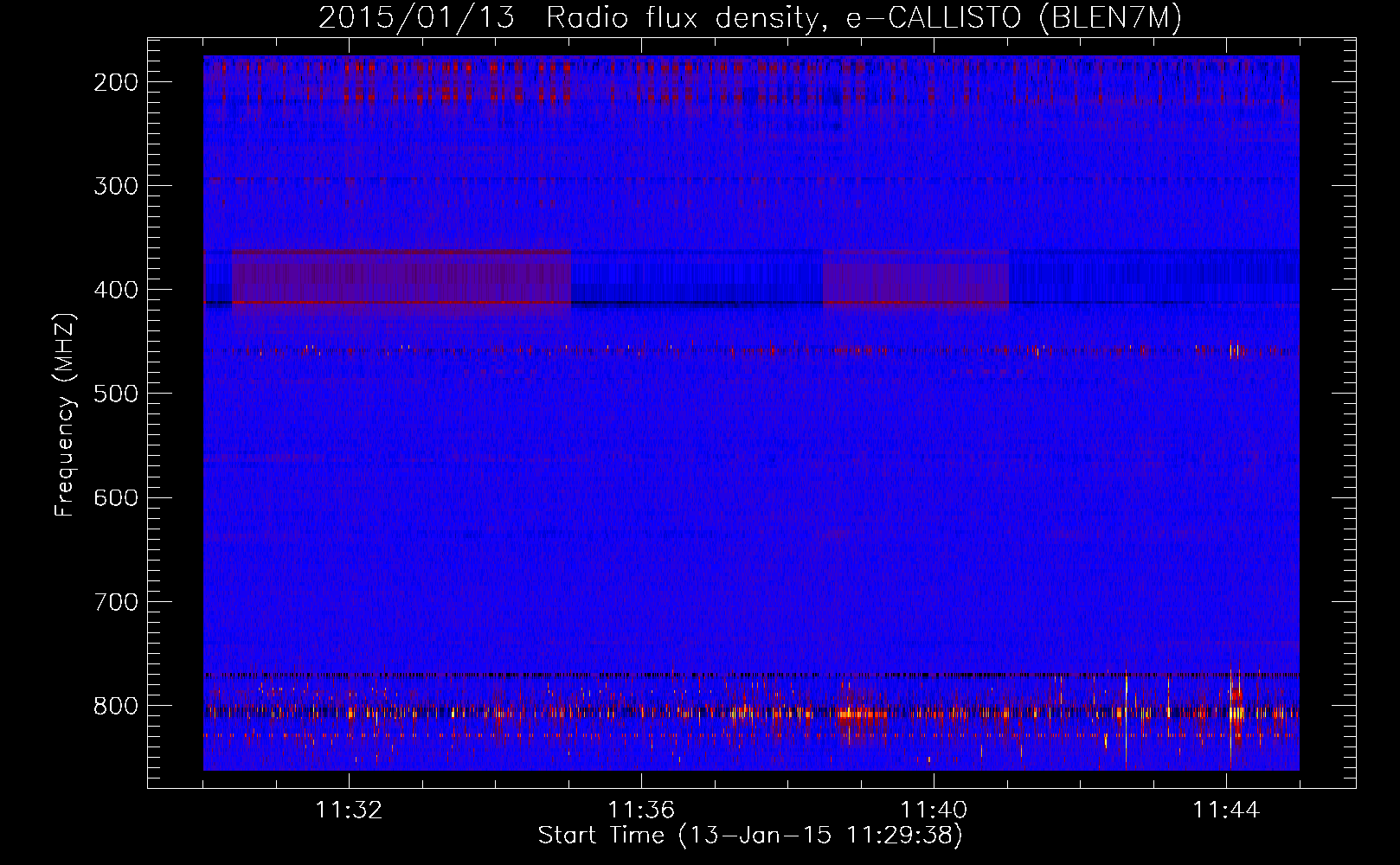Click the "Frequency (MHZ)" axis label
The image size is (1400, 865).
tap(65, 414)
